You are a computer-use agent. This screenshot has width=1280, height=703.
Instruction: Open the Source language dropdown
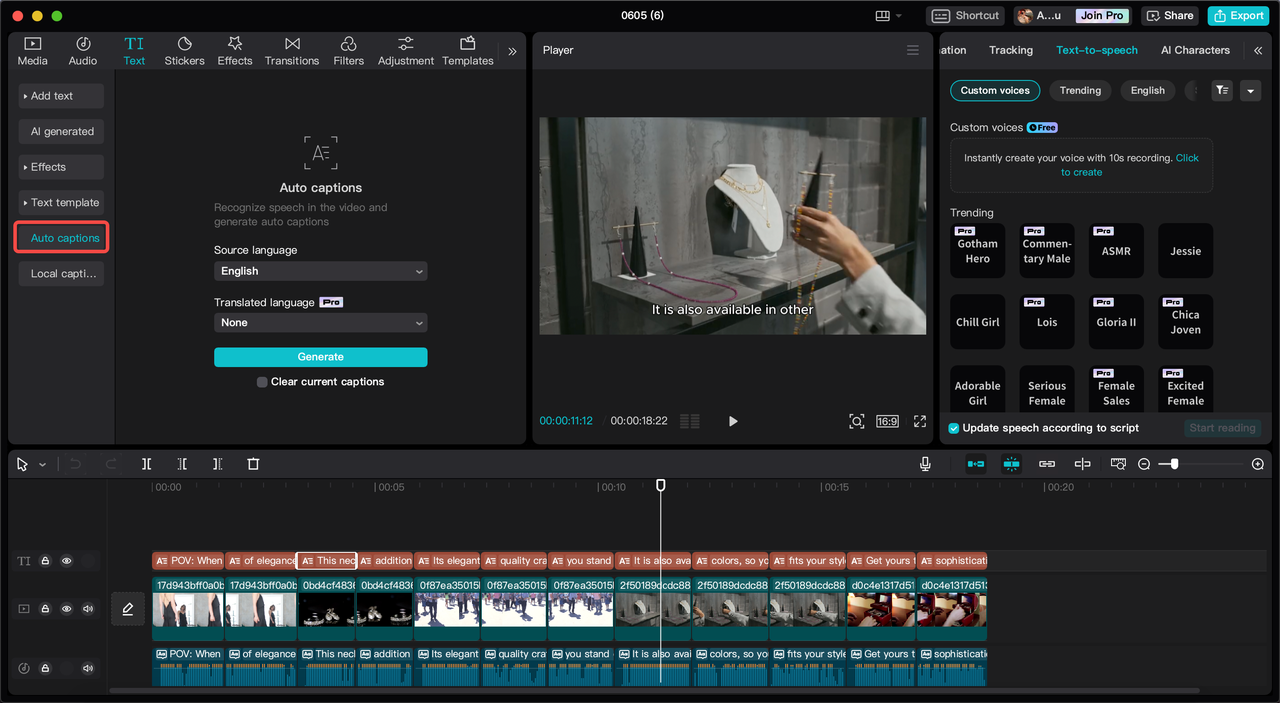[320, 271]
